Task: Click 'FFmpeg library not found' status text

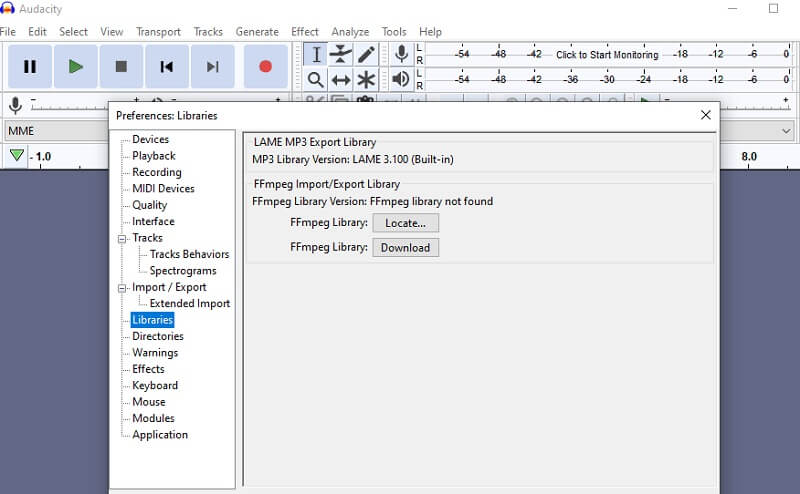Action: point(432,201)
